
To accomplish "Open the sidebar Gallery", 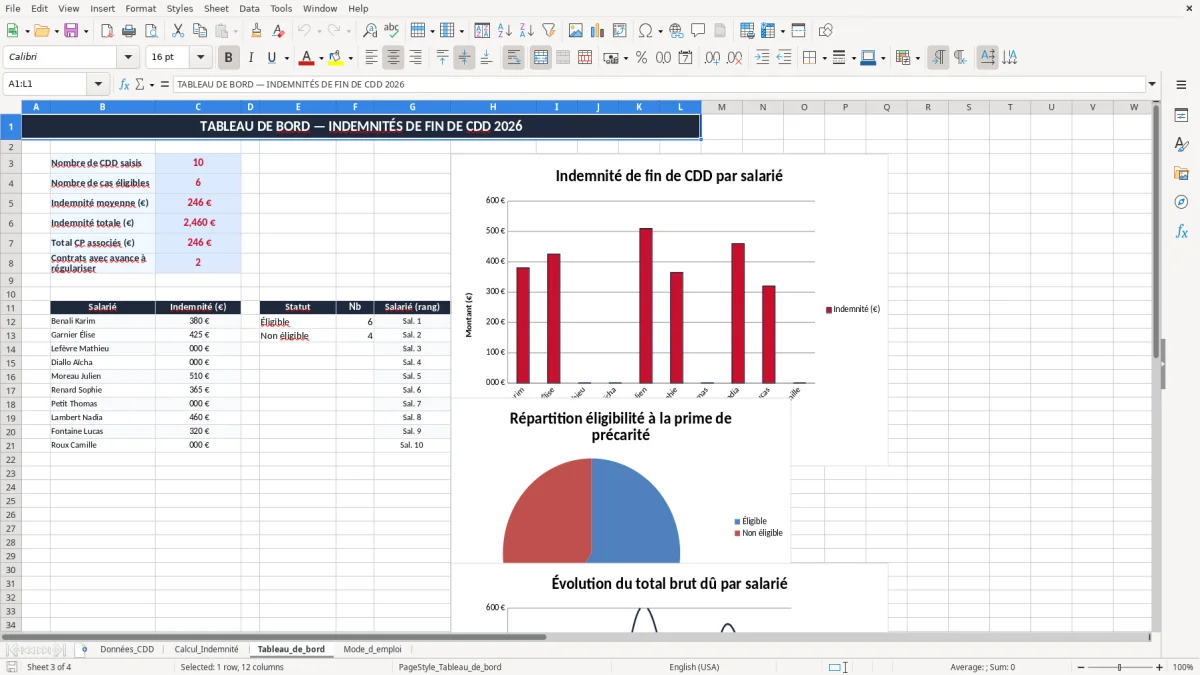I will [1181, 174].
